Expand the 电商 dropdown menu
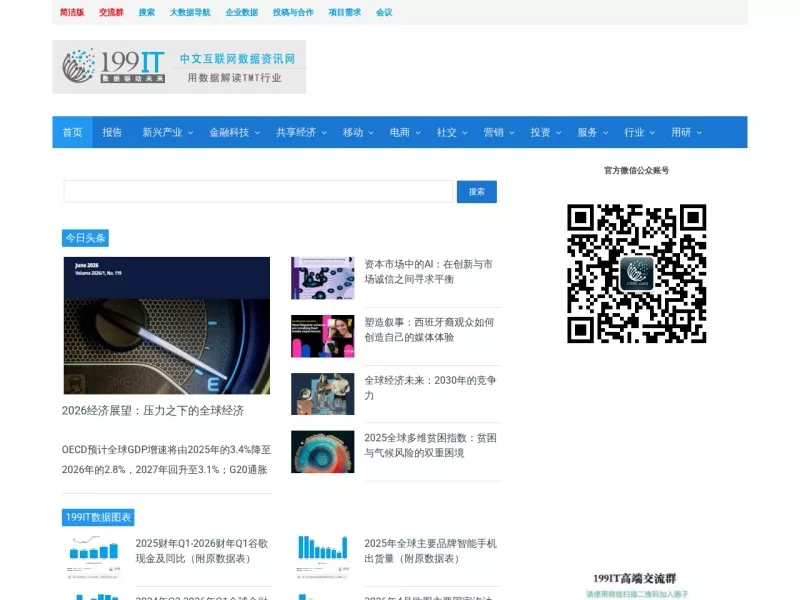The image size is (800, 600). pos(405,132)
